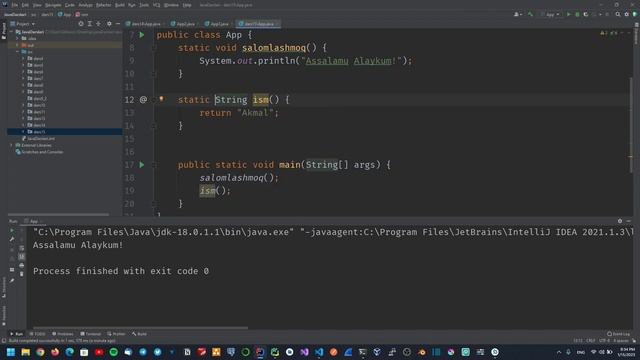This screenshot has height=360, width=640.
Task: Open the Terminal tool window
Action: tap(91, 334)
